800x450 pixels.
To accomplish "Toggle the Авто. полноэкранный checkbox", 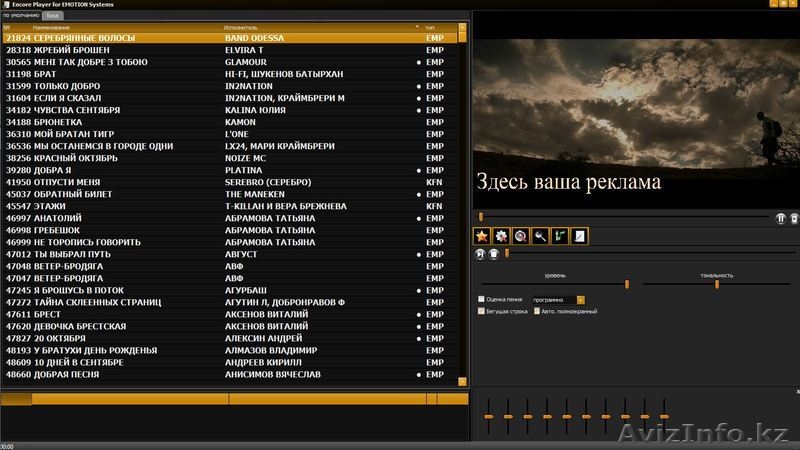I will tap(536, 311).
